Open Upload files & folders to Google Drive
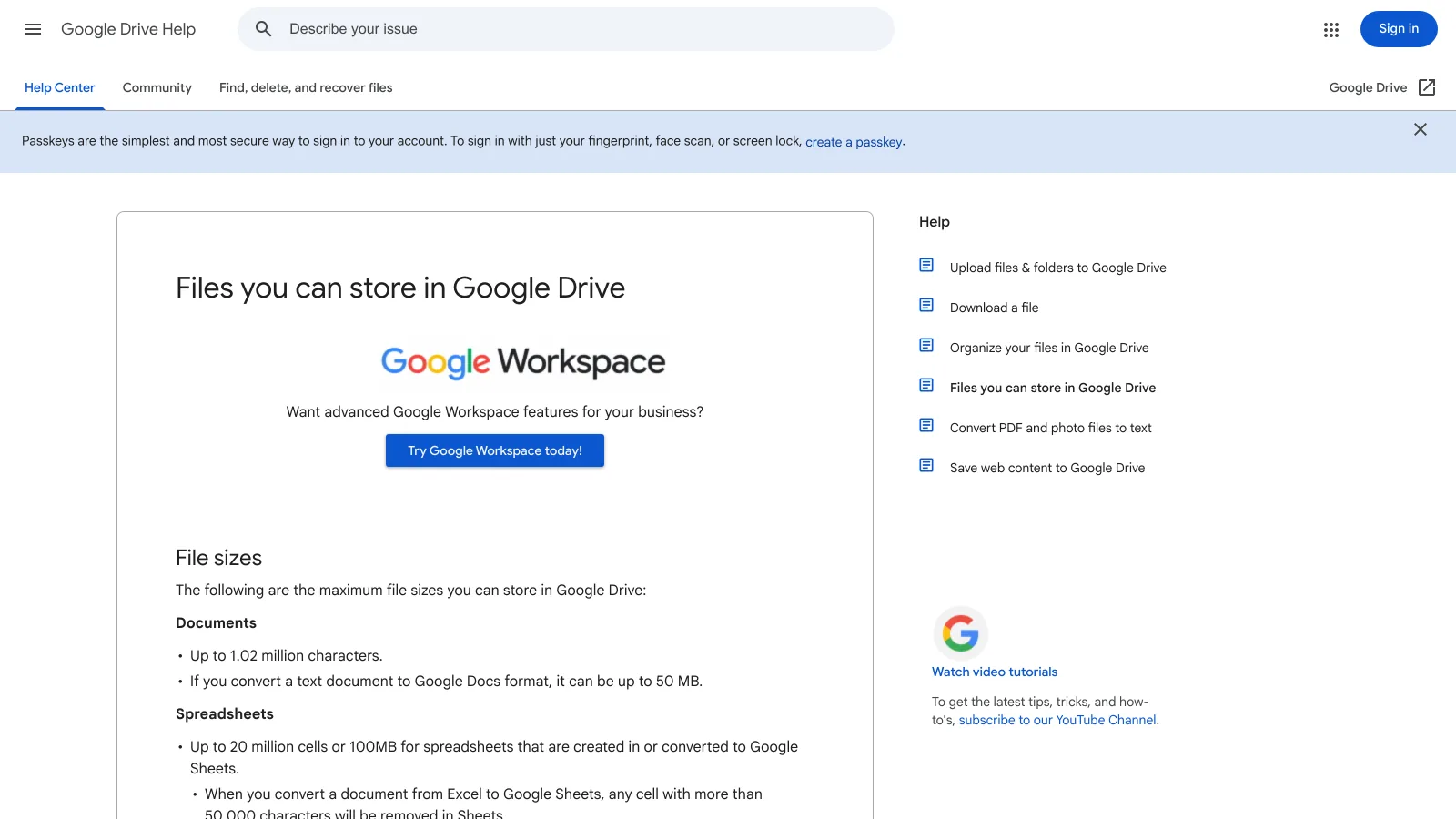The height and width of the screenshot is (819, 1456). pos(1058,268)
